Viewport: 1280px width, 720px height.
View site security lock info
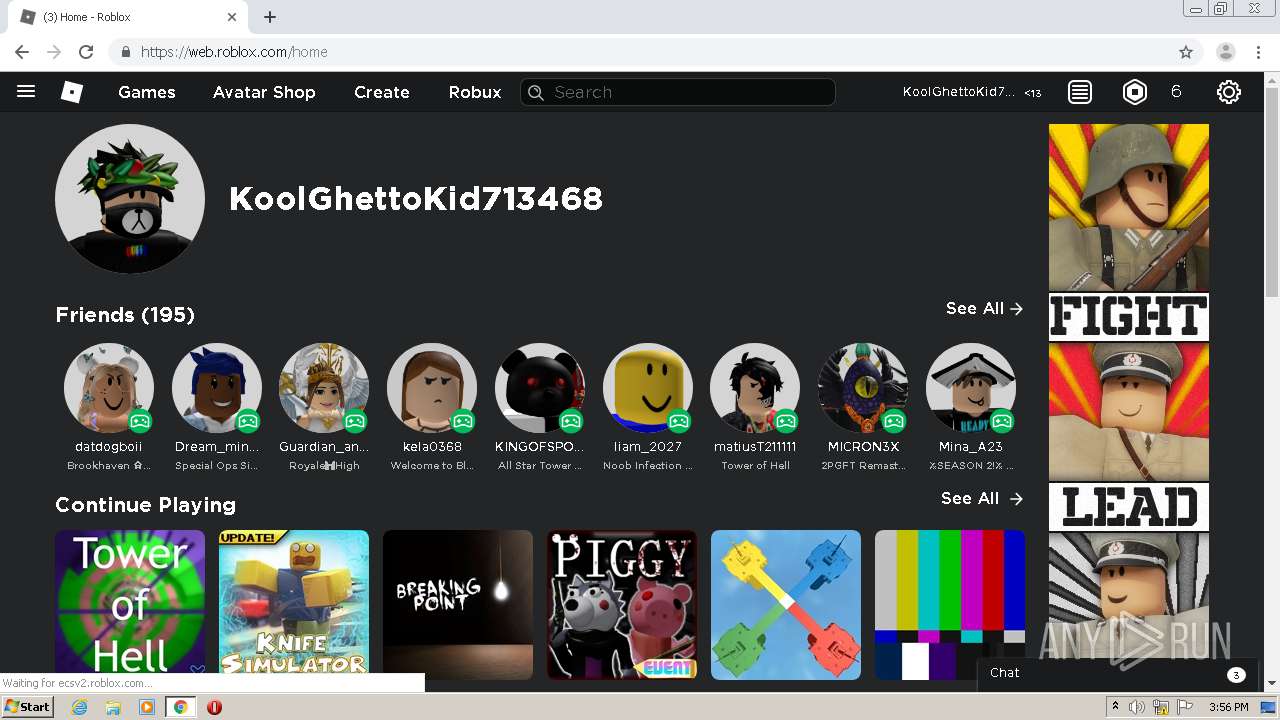coord(126,52)
